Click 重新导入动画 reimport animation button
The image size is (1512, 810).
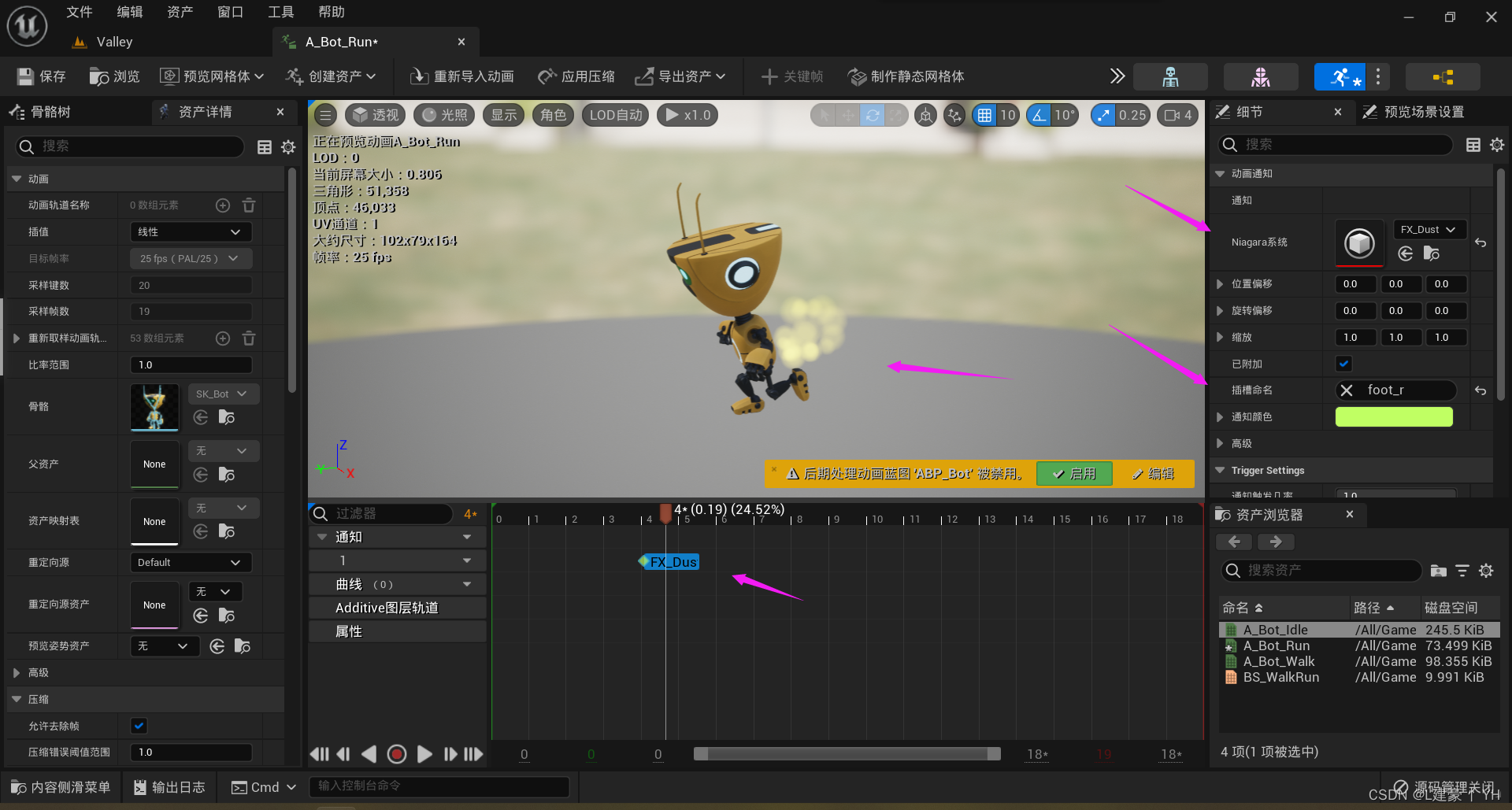pos(462,76)
